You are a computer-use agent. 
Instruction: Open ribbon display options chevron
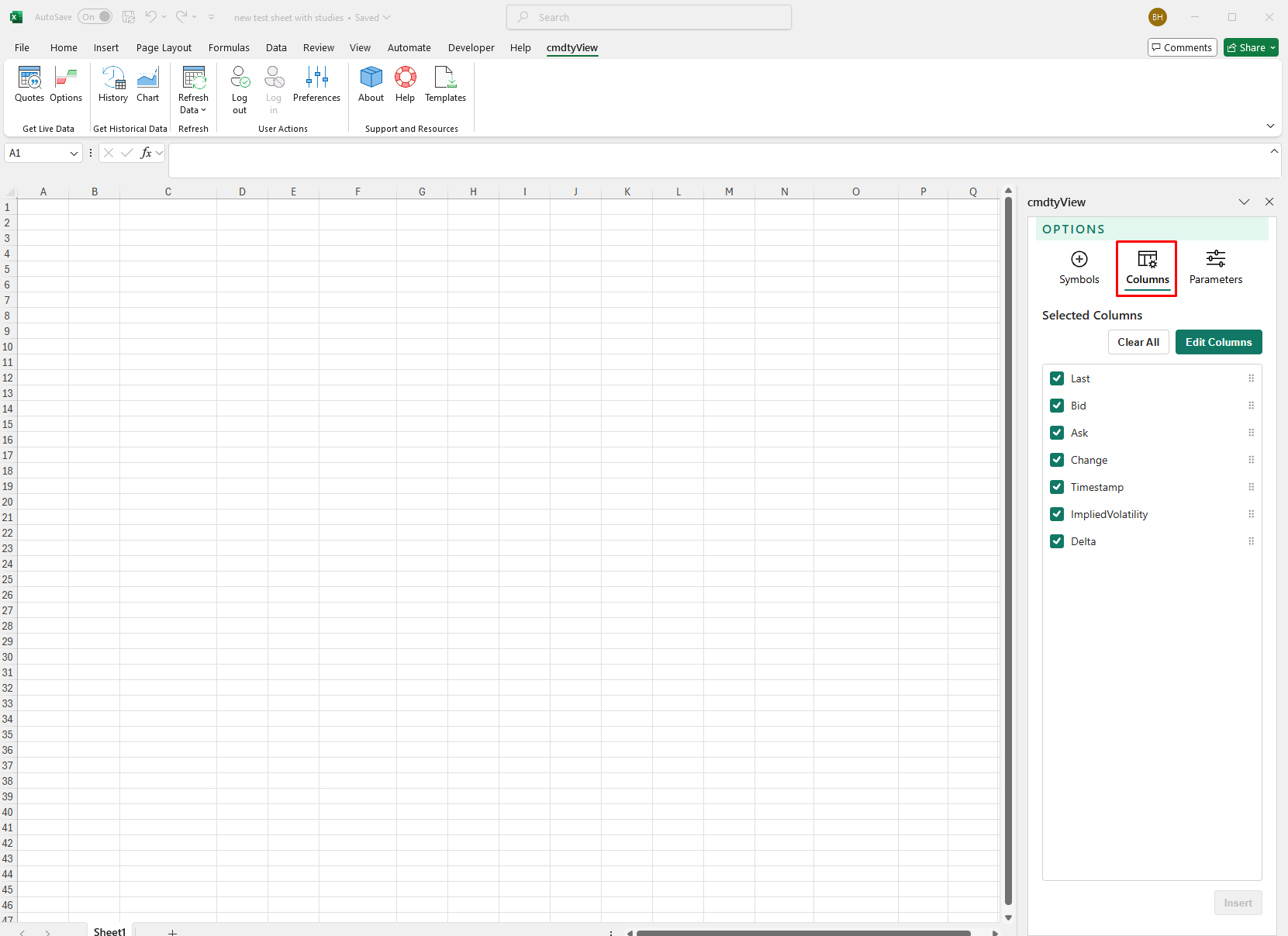pos(1270,126)
